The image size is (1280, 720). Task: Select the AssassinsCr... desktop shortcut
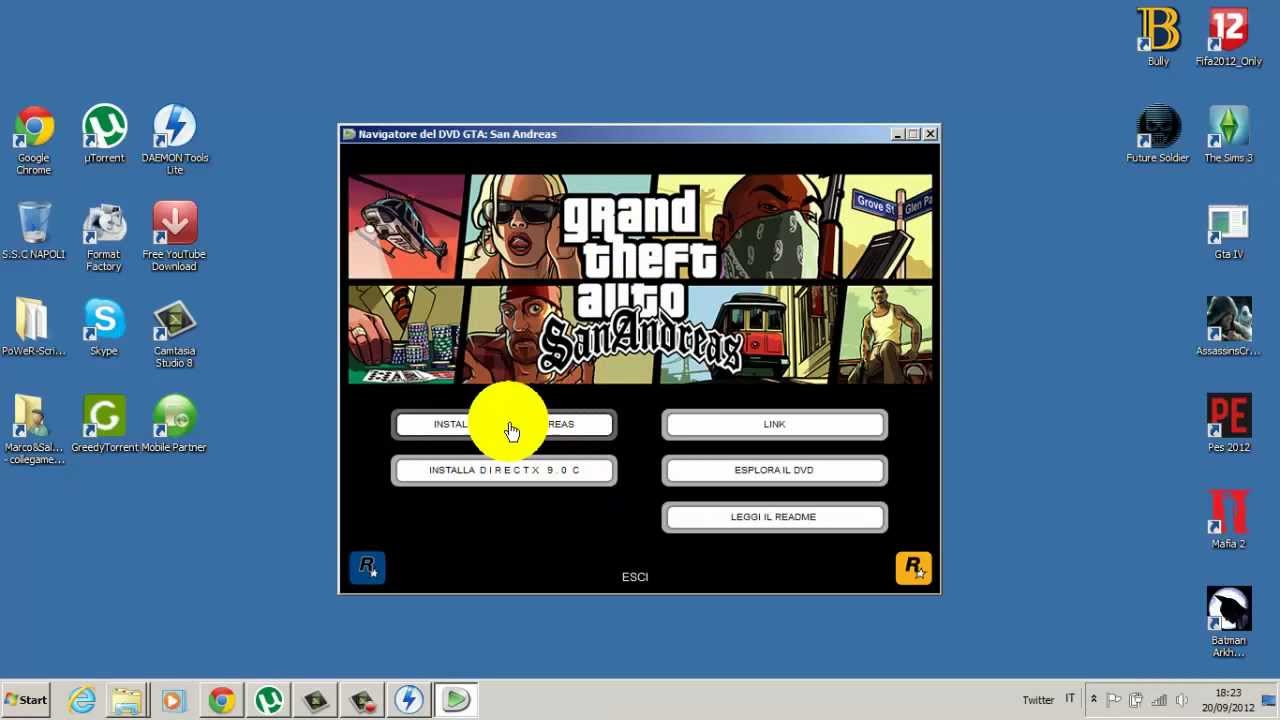1229,328
